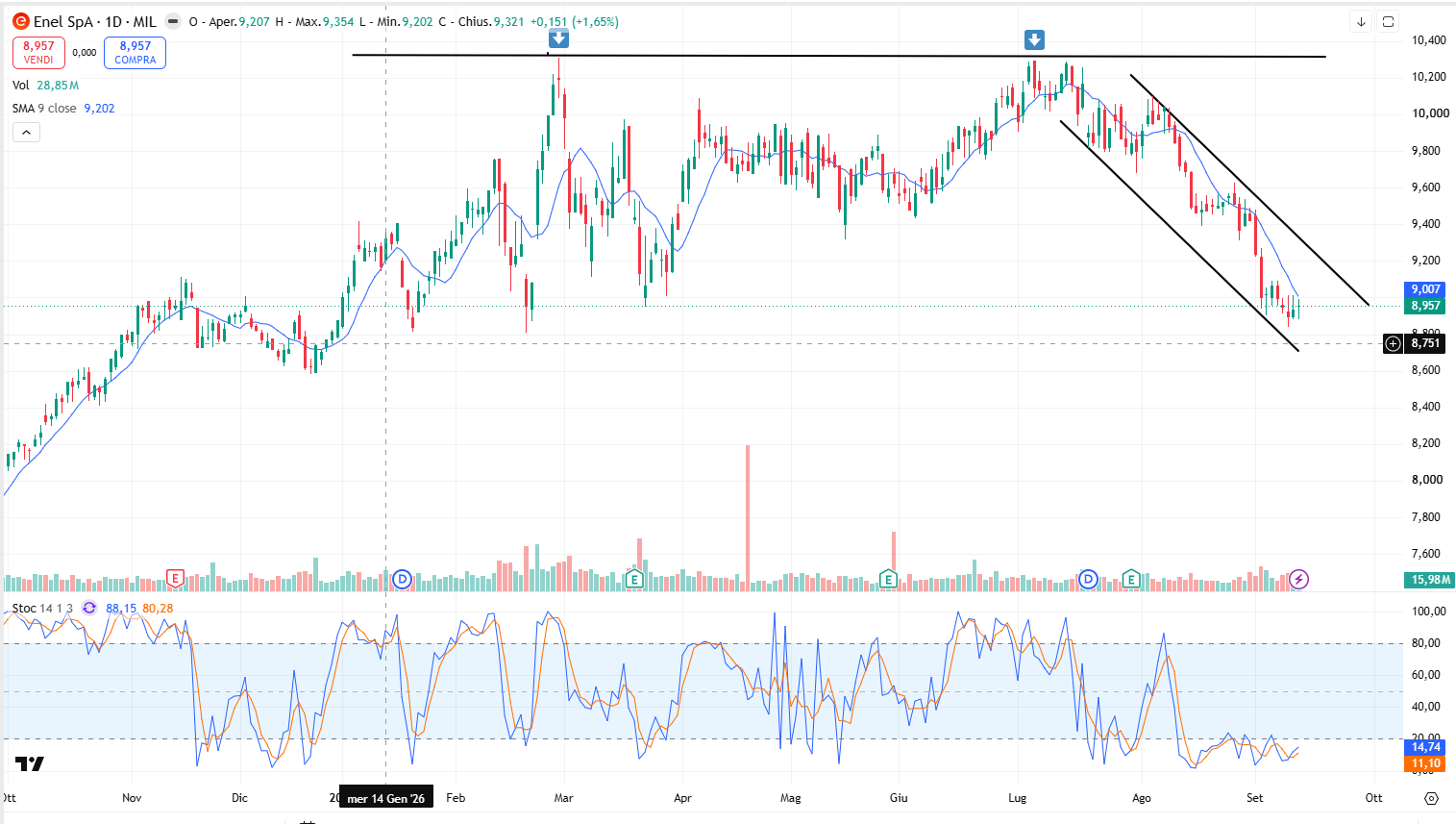Click the purple icon next to Stoc 14 1 3
Screen dimensions: 1456x824
click(x=89, y=608)
